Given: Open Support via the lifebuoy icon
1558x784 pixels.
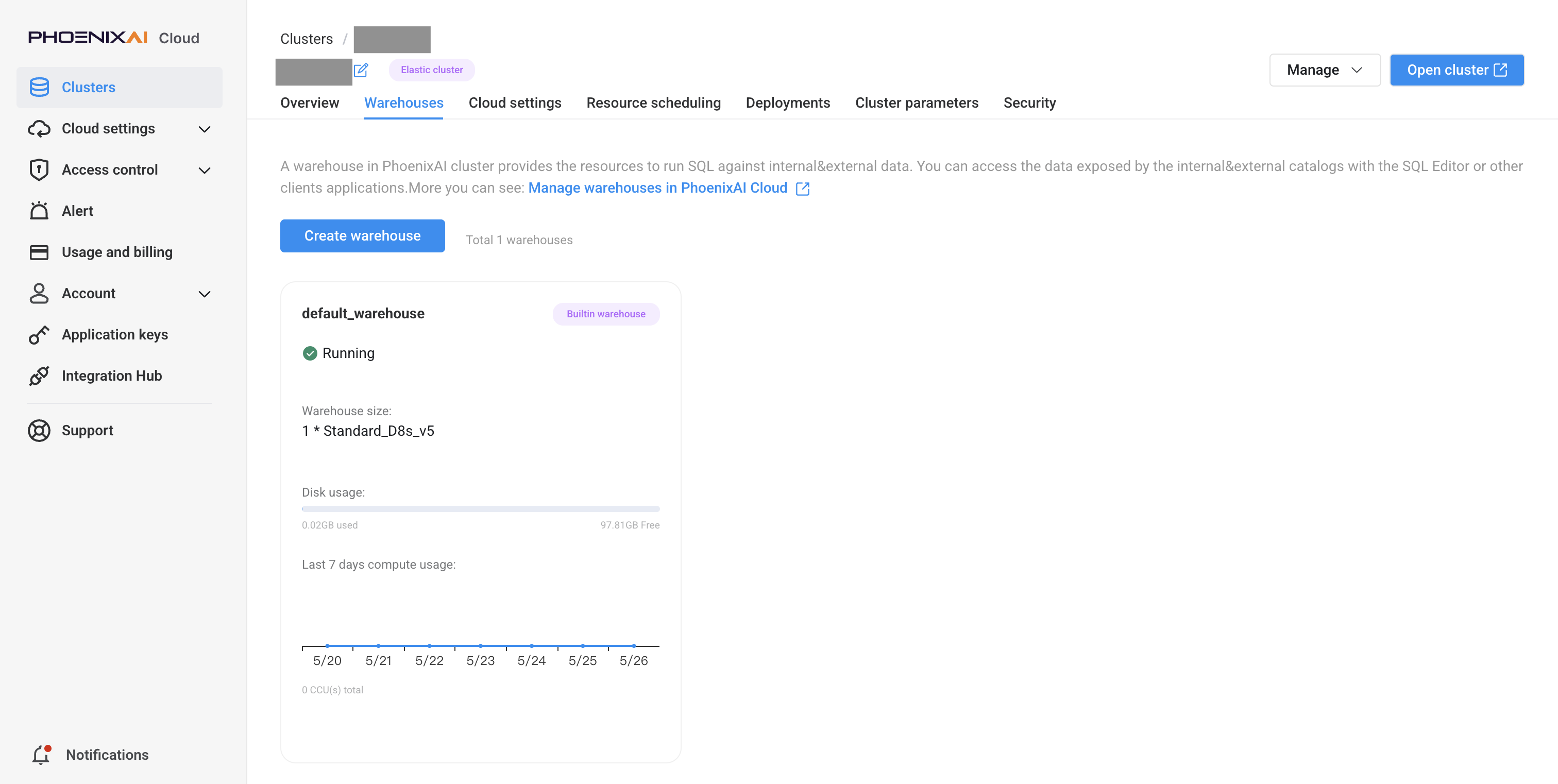Looking at the screenshot, I should (x=39, y=431).
